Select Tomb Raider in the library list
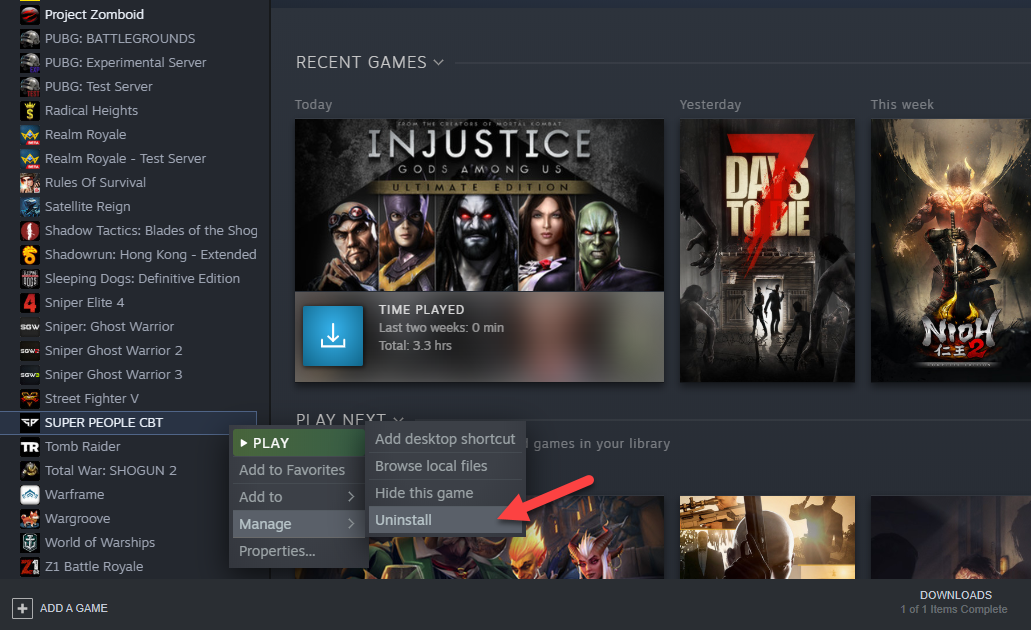The width and height of the screenshot is (1031, 630). pyautogui.click(x=82, y=447)
